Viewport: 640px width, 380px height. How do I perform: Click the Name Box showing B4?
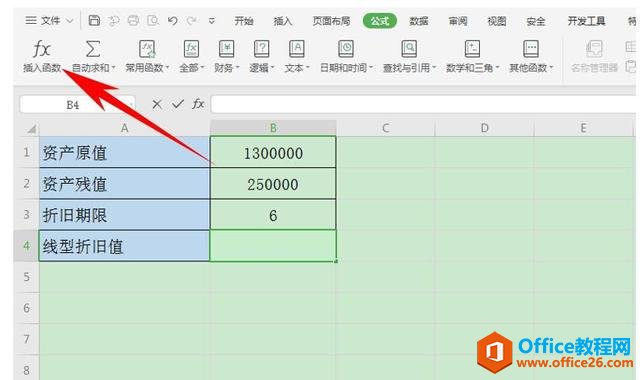(x=78, y=104)
